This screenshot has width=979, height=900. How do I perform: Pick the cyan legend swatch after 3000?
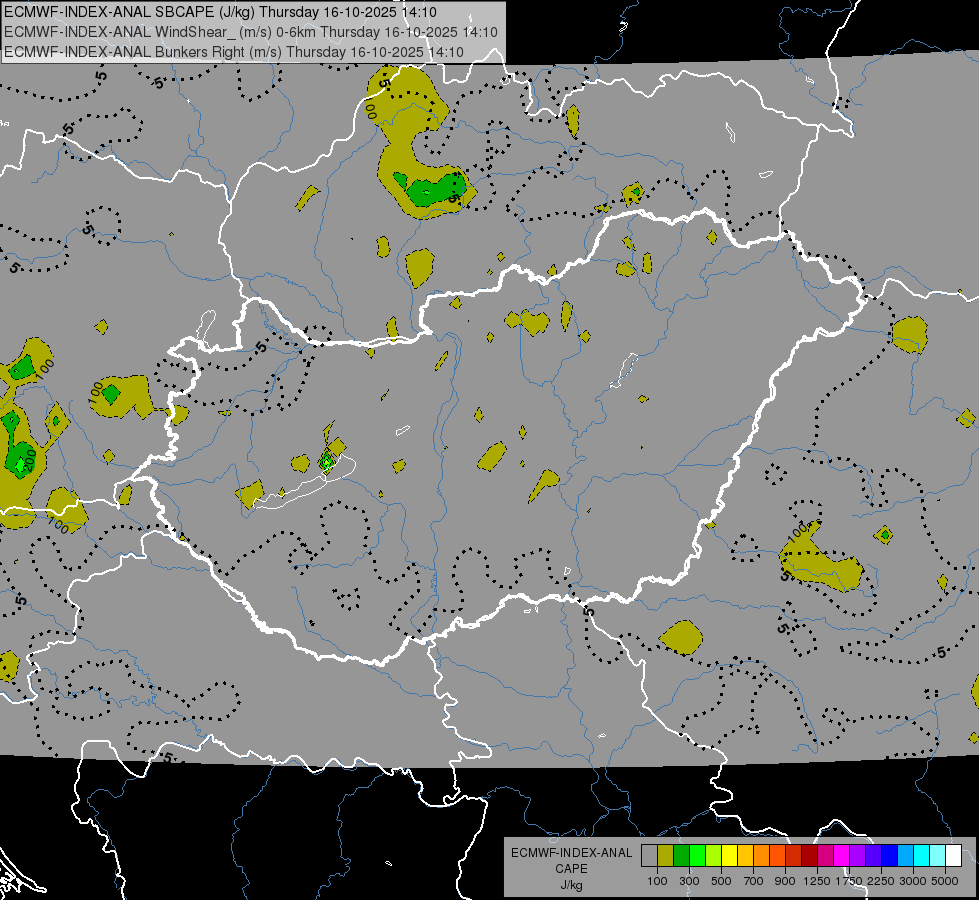[x=922, y=855]
